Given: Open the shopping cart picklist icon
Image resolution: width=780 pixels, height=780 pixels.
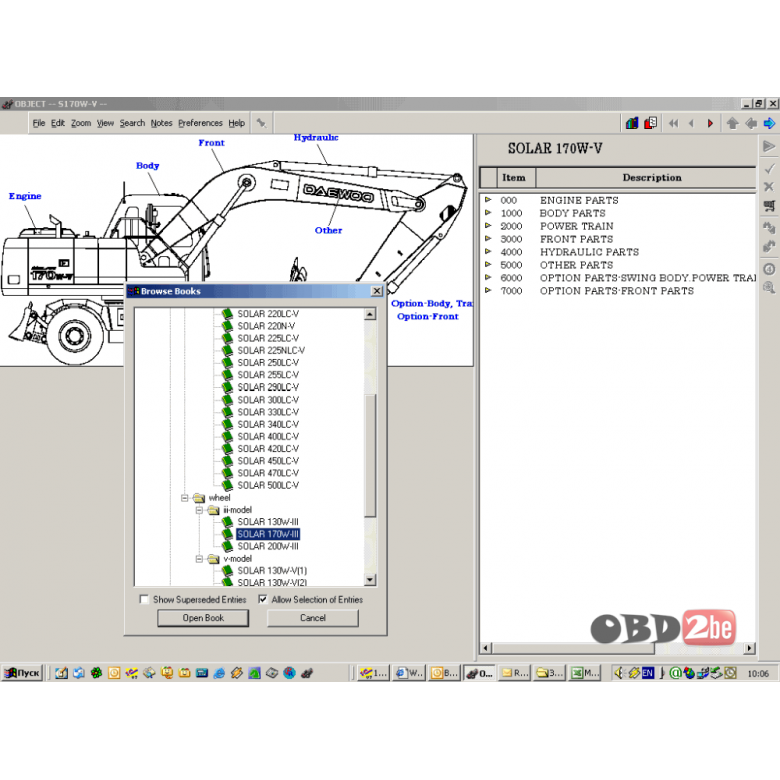Looking at the screenshot, I should coord(769,205).
